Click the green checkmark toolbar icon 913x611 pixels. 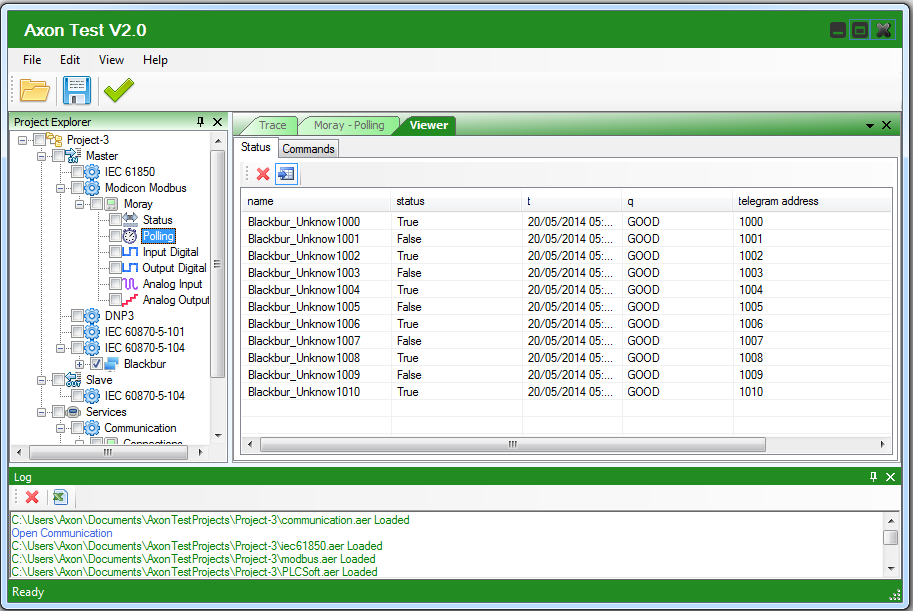tap(118, 91)
